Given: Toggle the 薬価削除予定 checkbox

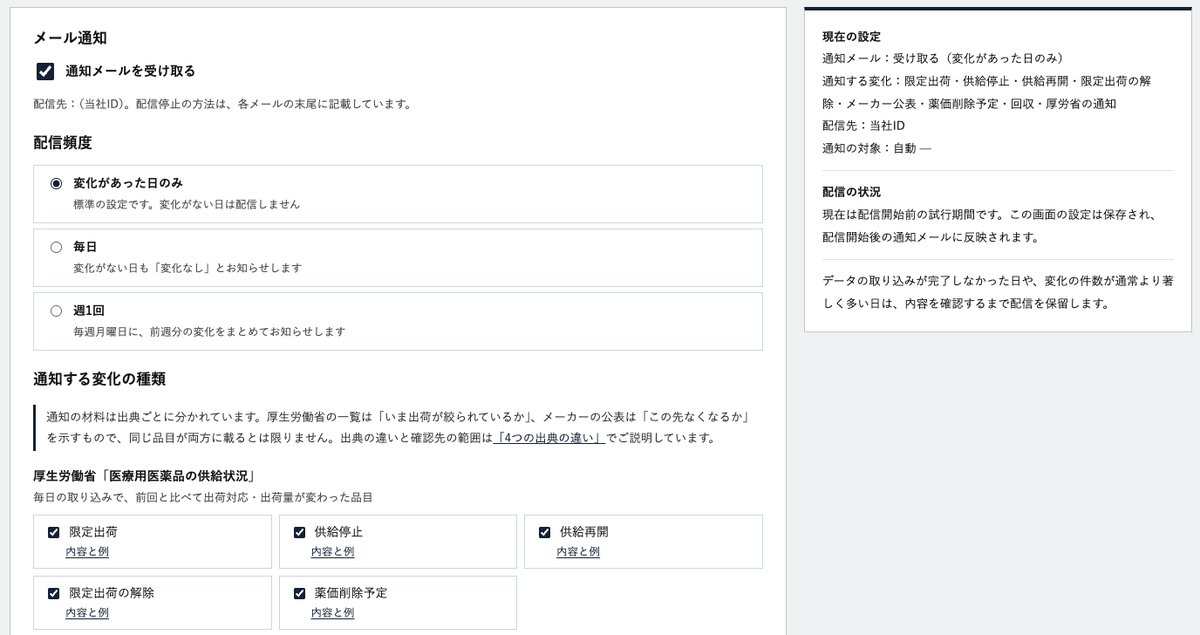Looking at the screenshot, I should [x=299, y=593].
